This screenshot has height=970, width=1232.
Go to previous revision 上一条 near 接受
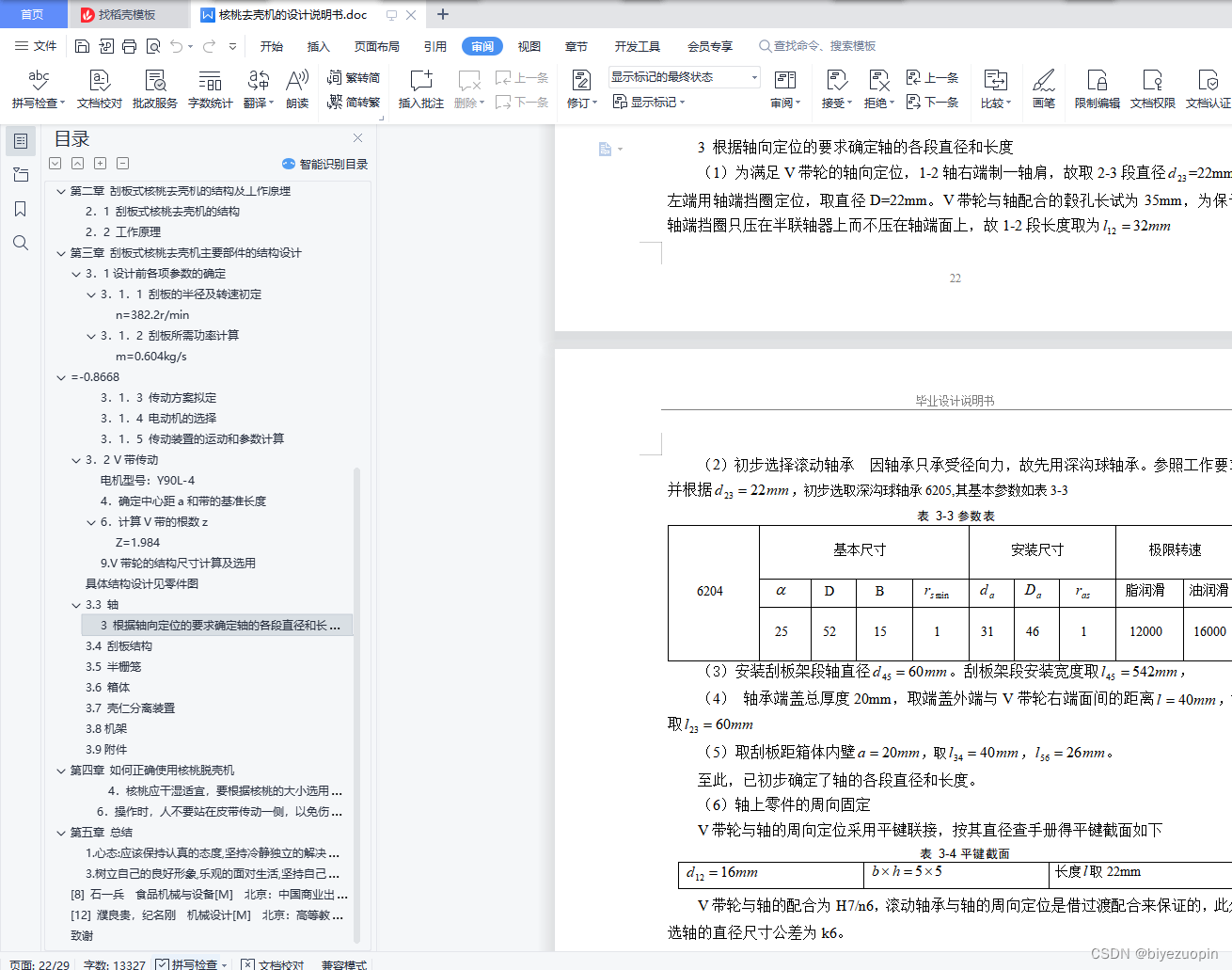(932, 78)
